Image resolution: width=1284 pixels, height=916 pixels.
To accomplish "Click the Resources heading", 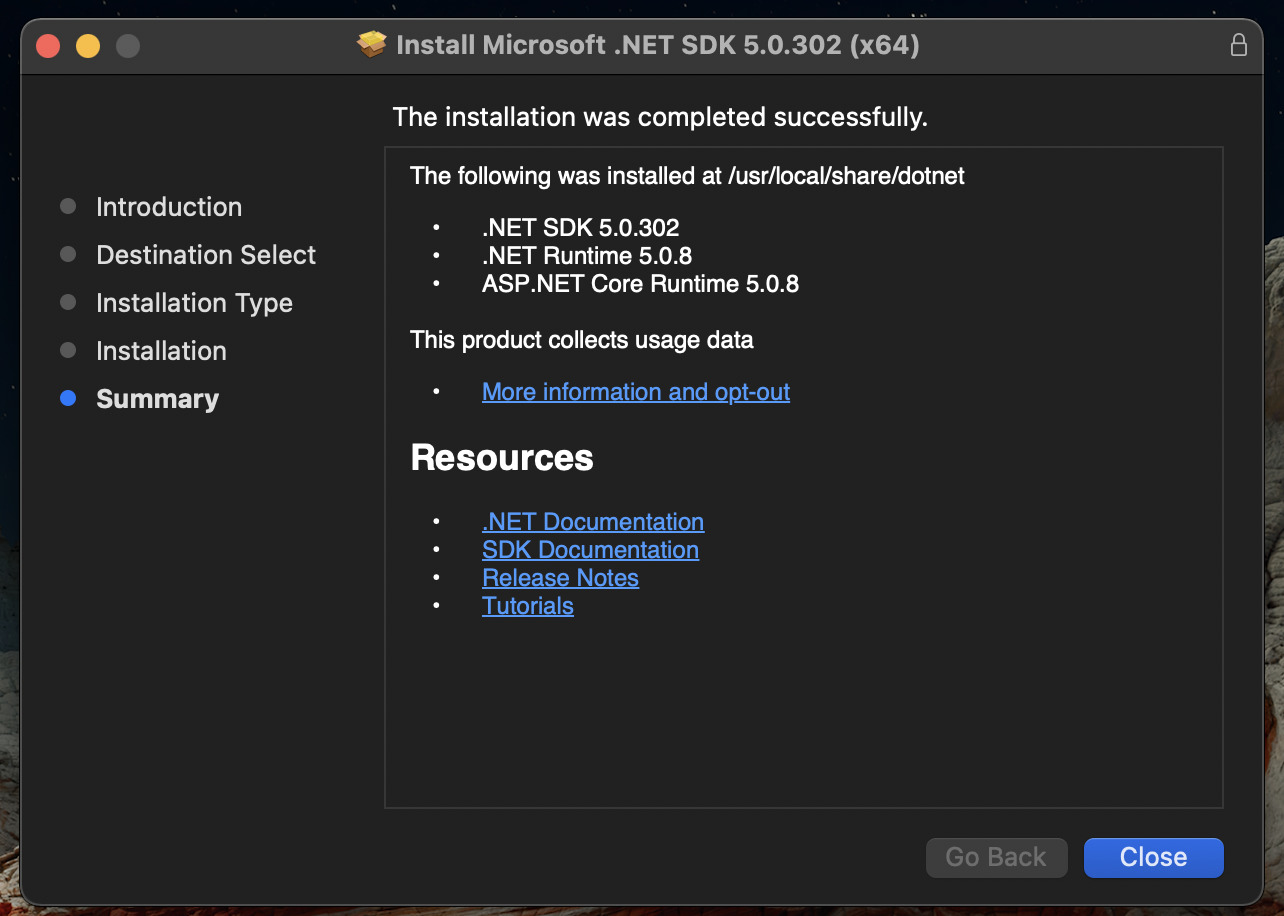I will click(502, 458).
